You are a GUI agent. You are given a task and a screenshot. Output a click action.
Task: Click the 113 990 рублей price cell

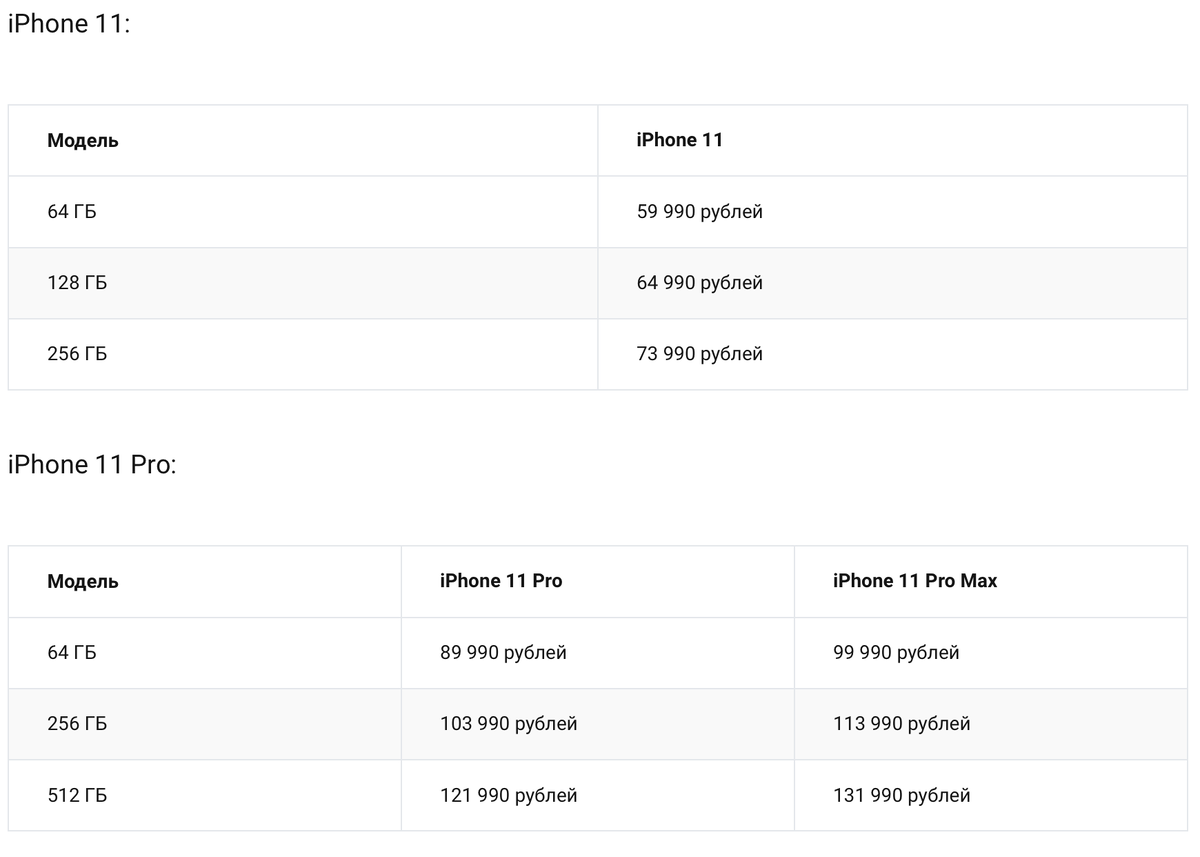[901, 724]
